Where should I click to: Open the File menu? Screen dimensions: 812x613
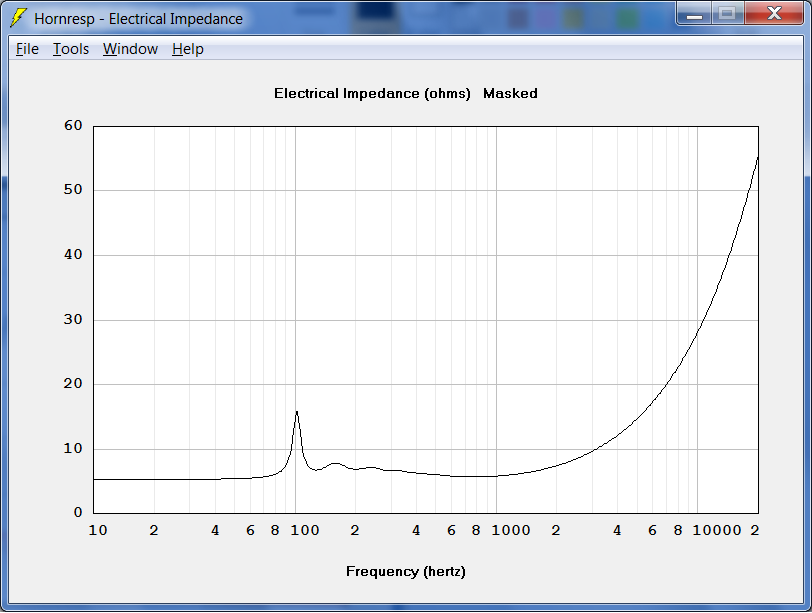27,49
